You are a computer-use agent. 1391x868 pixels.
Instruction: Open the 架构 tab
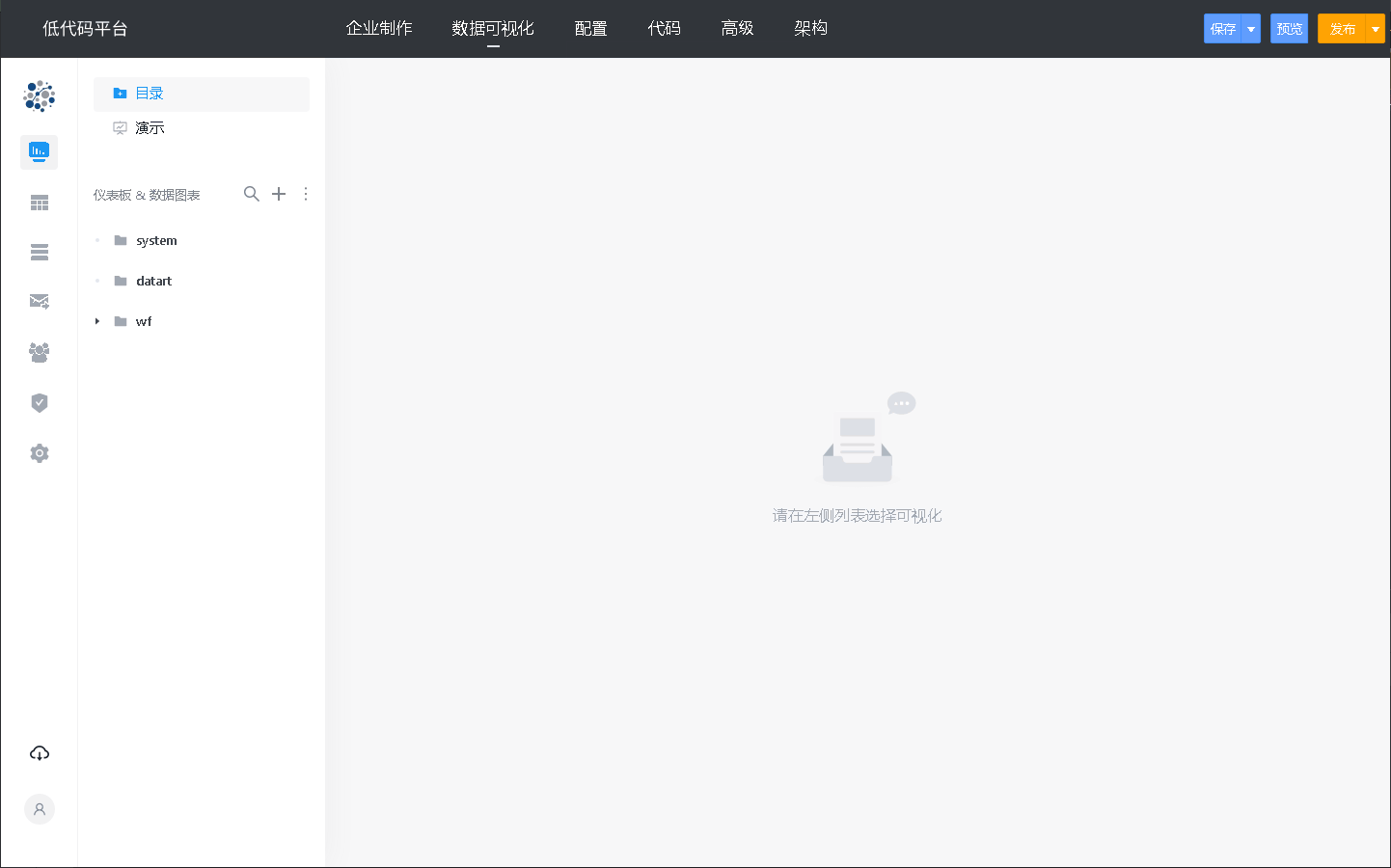[811, 28]
